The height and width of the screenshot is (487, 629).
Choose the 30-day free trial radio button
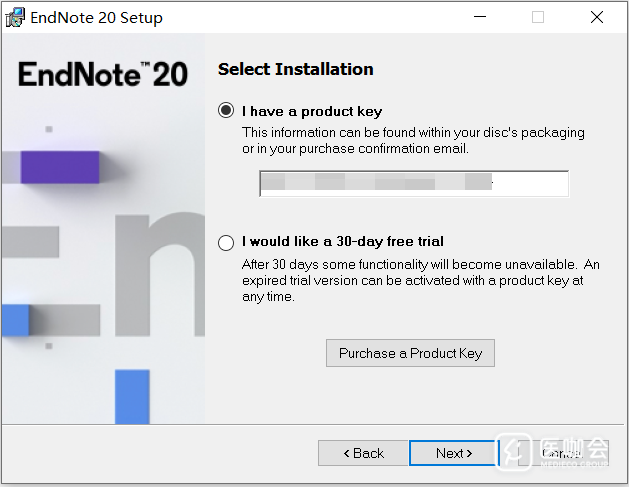(226, 242)
